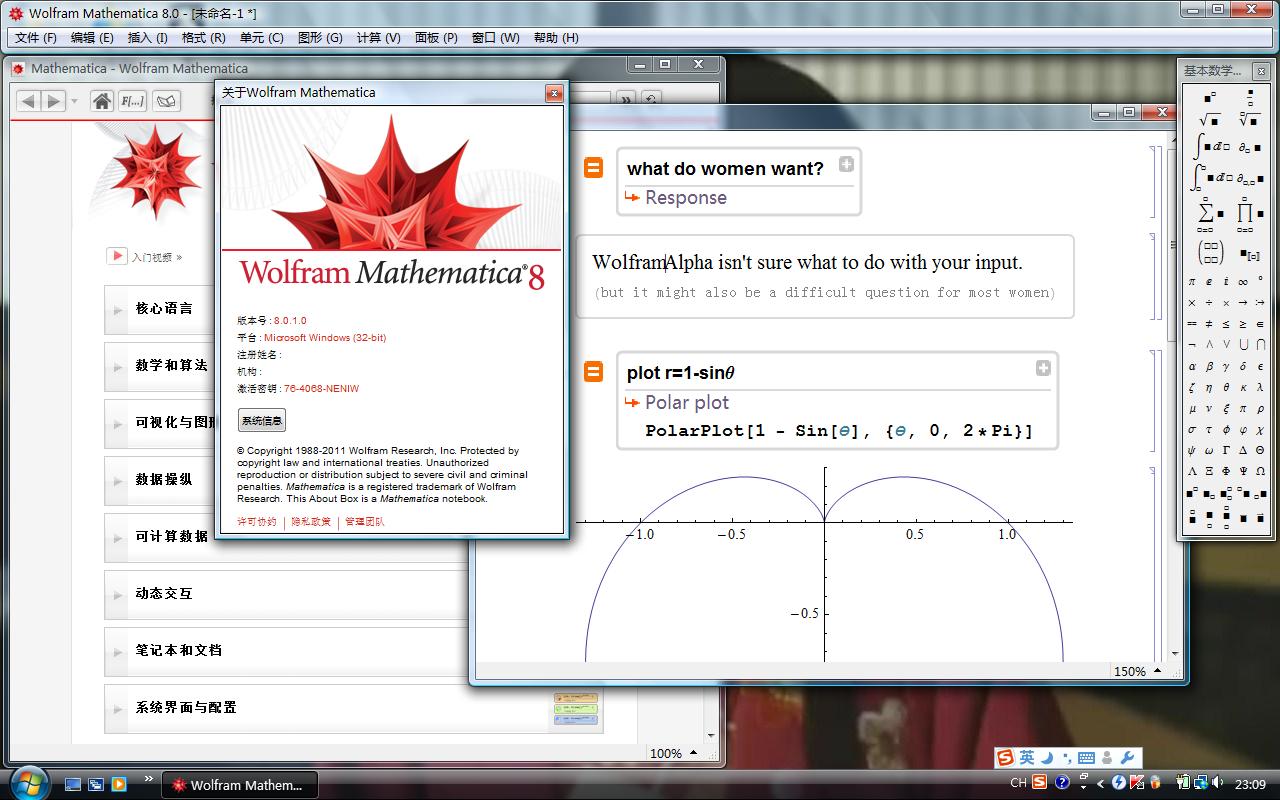Insert square root template from palette
The height and width of the screenshot is (800, 1280).
tap(1209, 121)
